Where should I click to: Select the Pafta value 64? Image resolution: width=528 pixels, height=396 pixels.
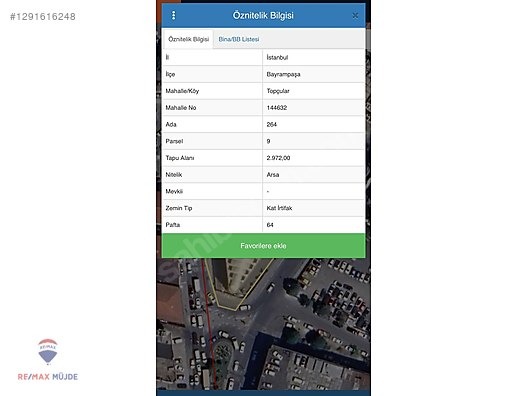click(x=314, y=225)
